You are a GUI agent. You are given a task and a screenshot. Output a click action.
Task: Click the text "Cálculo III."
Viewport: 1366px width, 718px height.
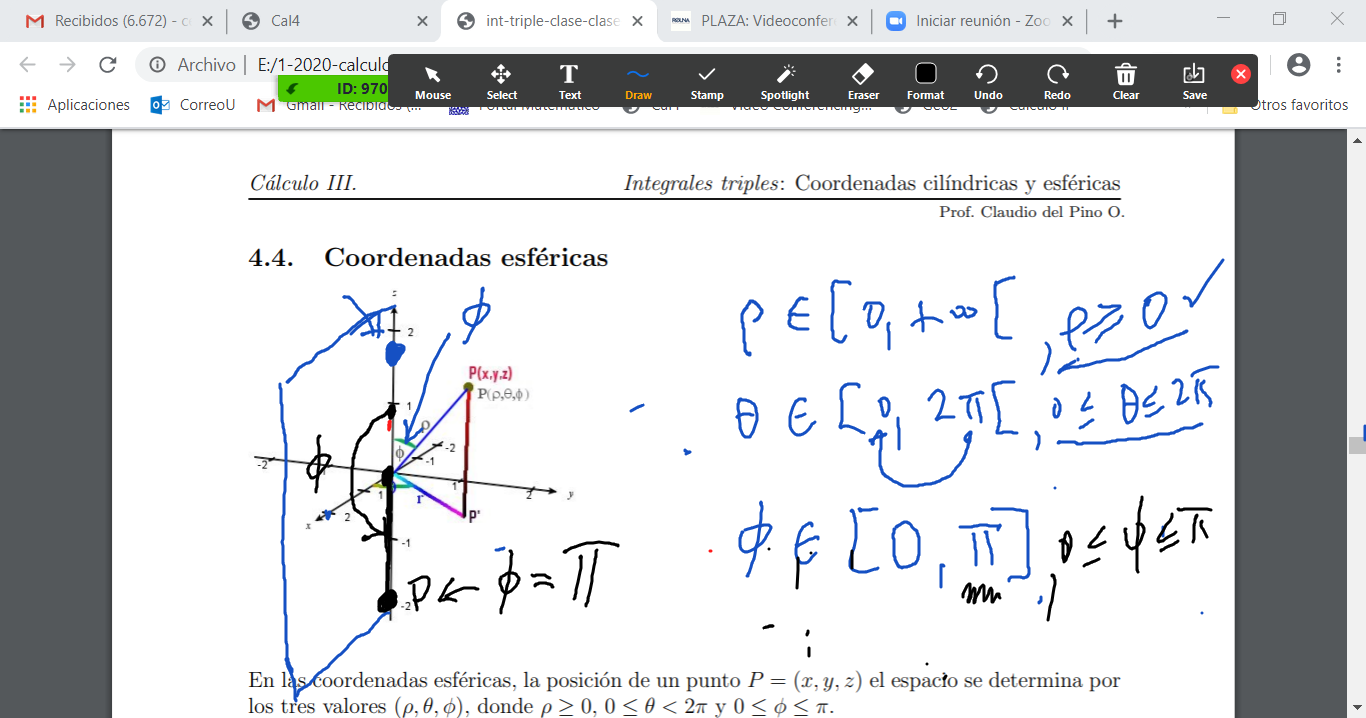pos(303,184)
